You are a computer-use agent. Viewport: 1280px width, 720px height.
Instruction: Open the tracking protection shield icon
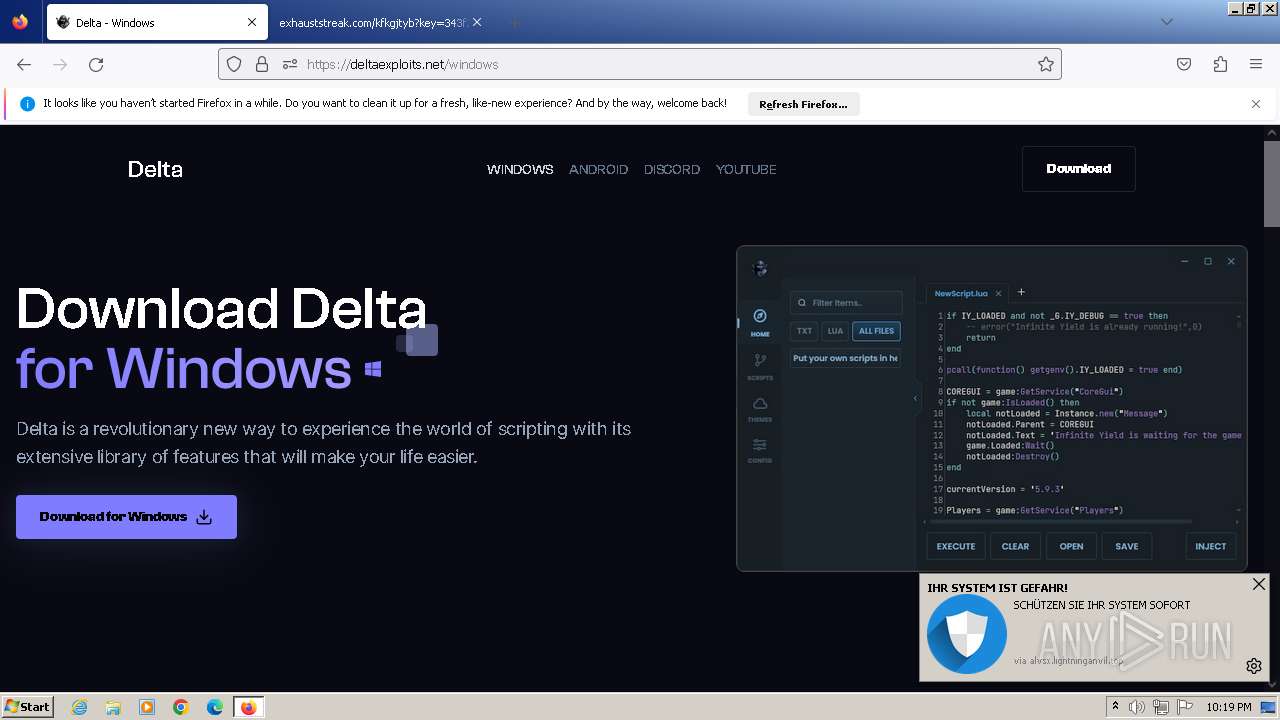[x=234, y=64]
